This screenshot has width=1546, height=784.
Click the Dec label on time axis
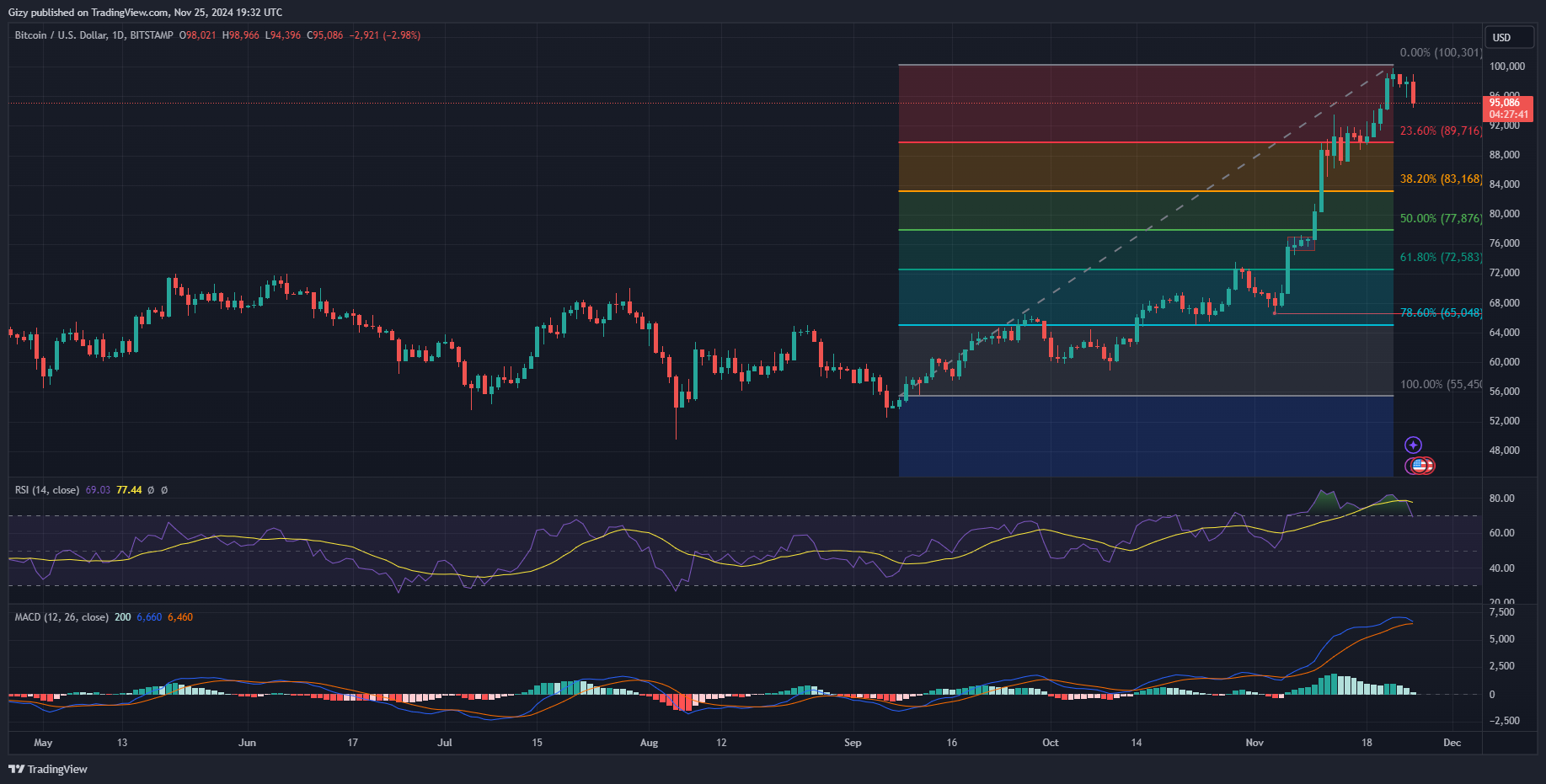1452,743
